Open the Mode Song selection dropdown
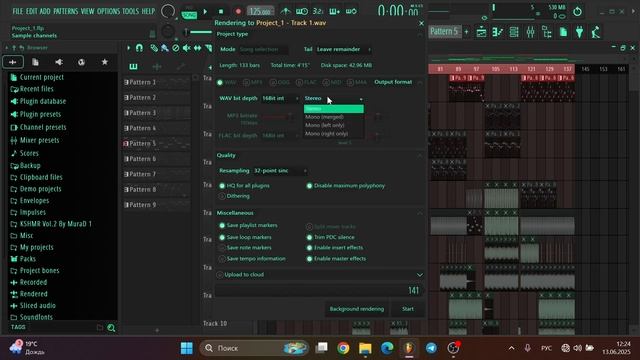 (263, 49)
